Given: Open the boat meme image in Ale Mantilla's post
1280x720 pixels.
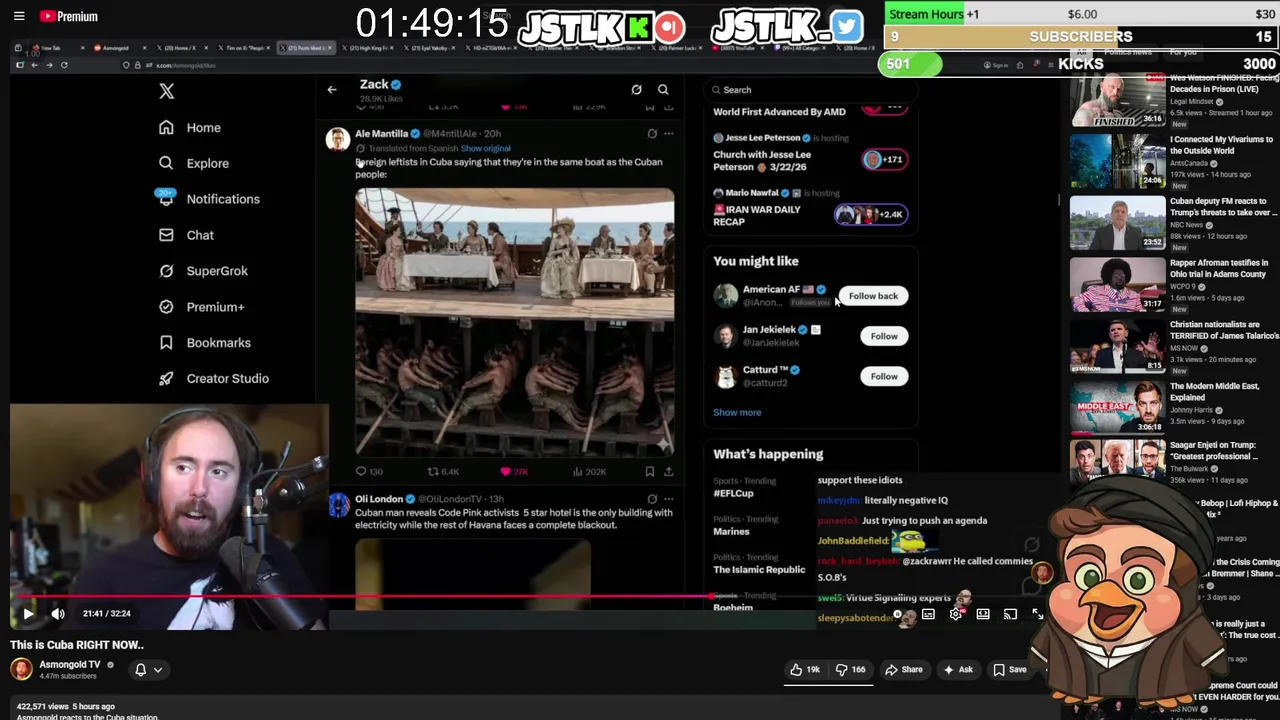Looking at the screenshot, I should 514,322.
